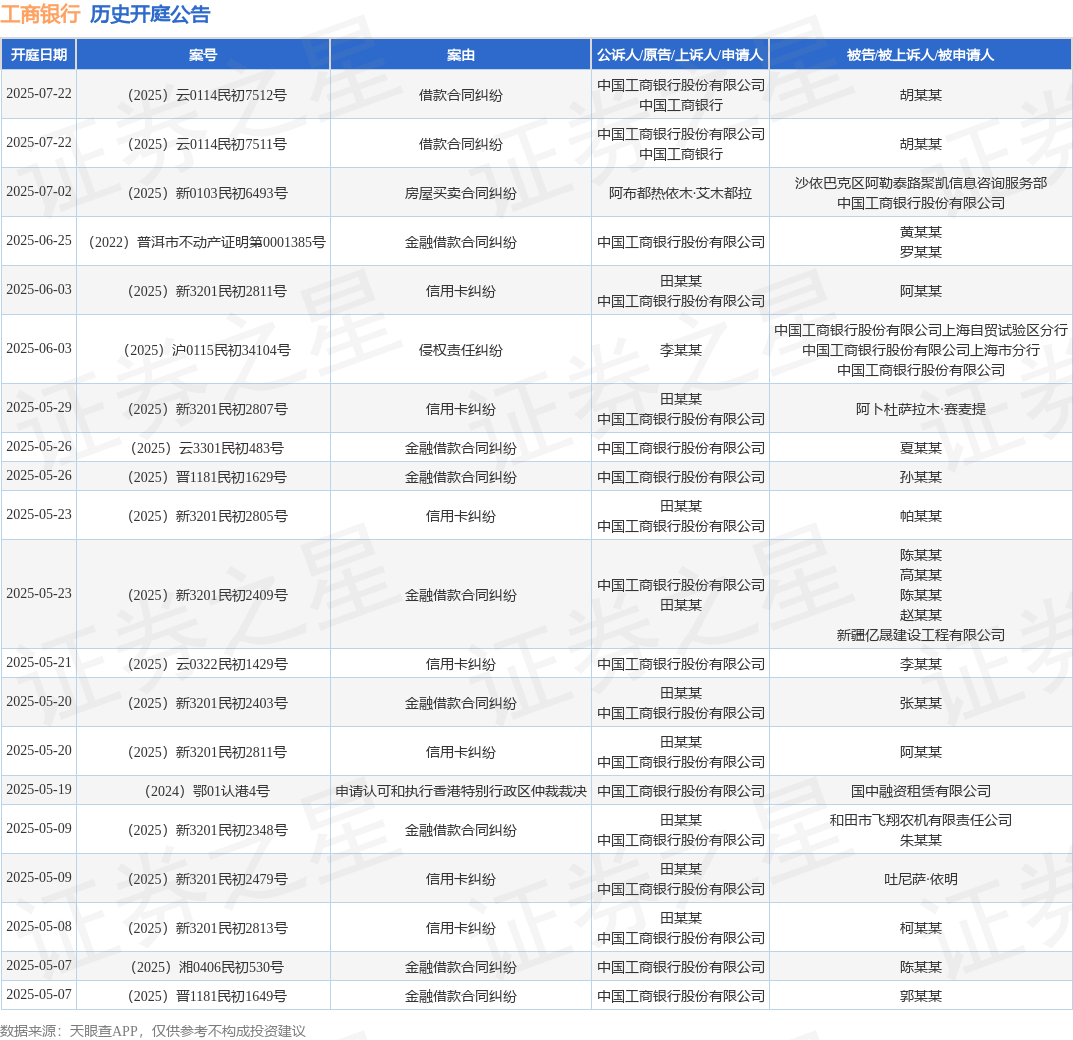The image size is (1073, 1040).
Task: Click case number (2025)云0114民初7511号
Action: tap(204, 144)
